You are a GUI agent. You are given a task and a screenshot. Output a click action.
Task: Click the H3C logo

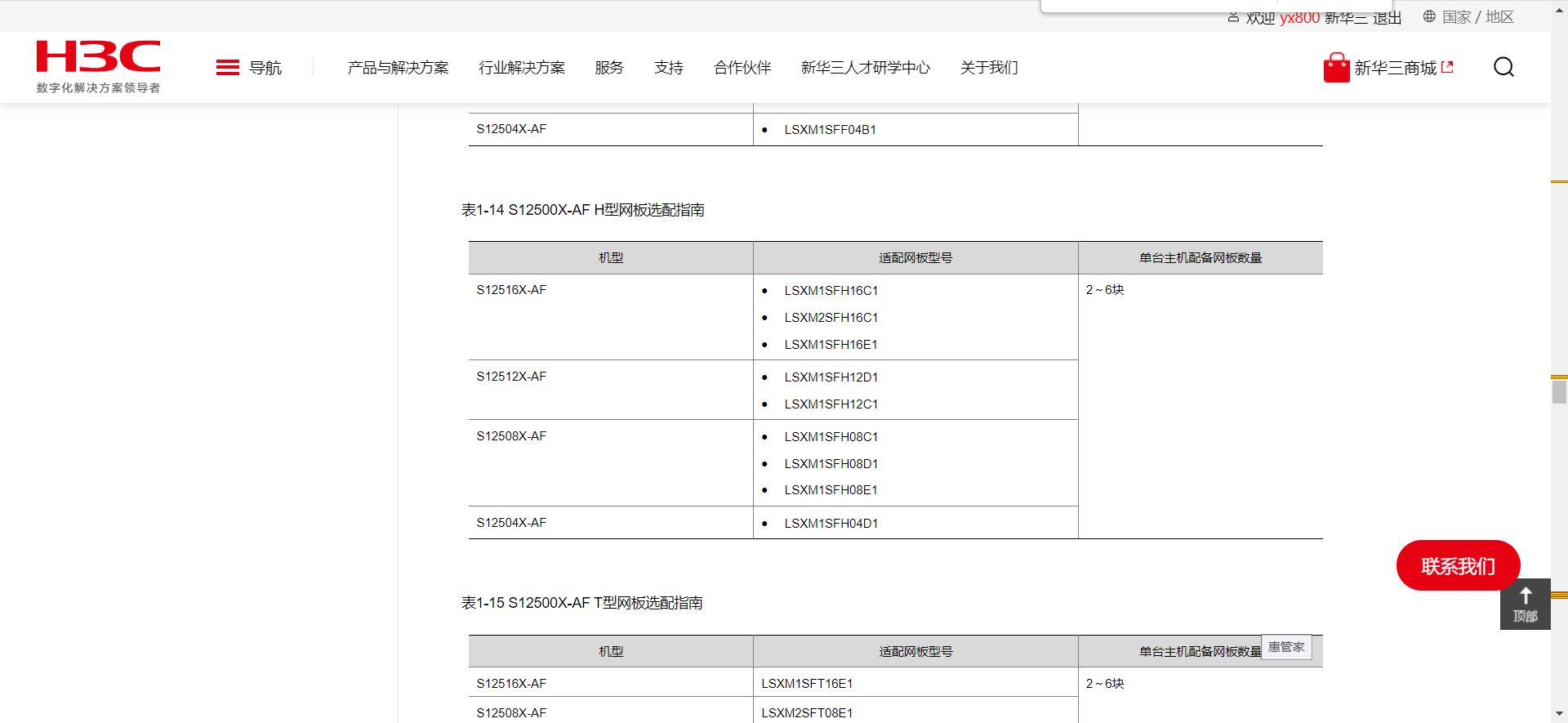pos(98,67)
